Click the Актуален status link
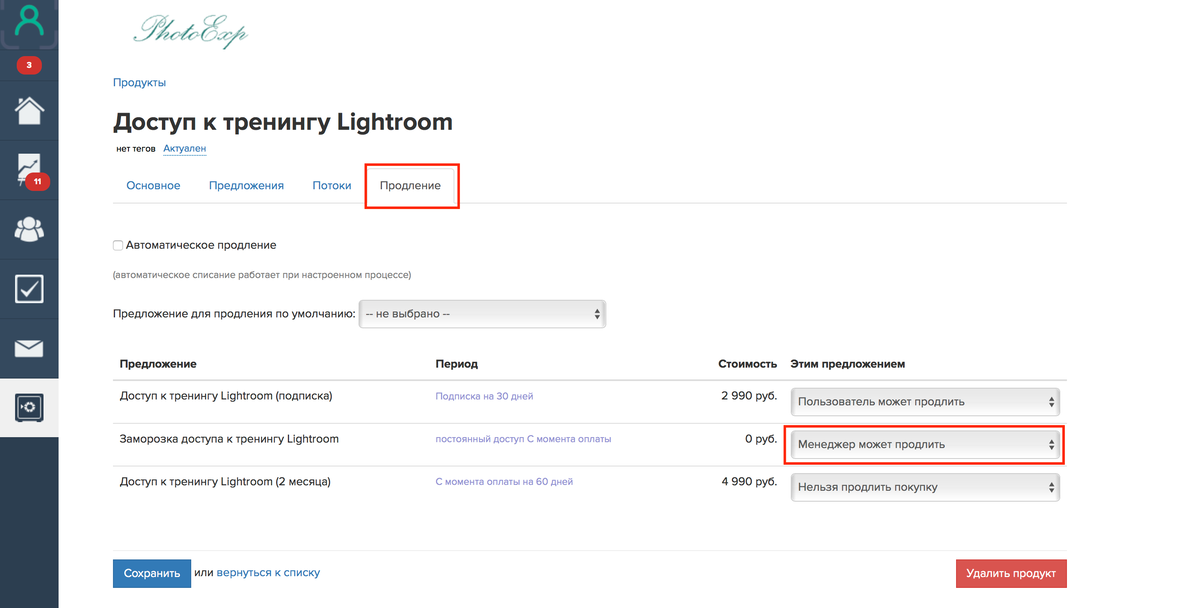 [x=185, y=149]
